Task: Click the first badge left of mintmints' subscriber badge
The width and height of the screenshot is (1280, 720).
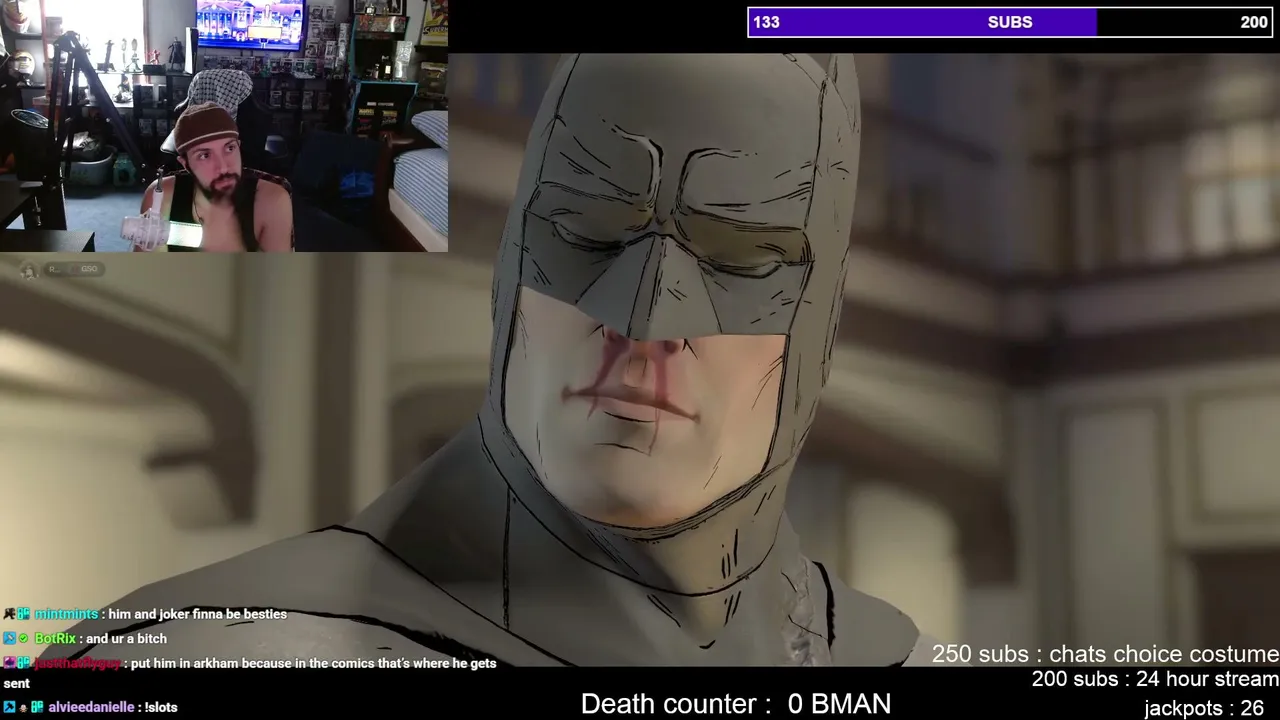Action: (9, 614)
